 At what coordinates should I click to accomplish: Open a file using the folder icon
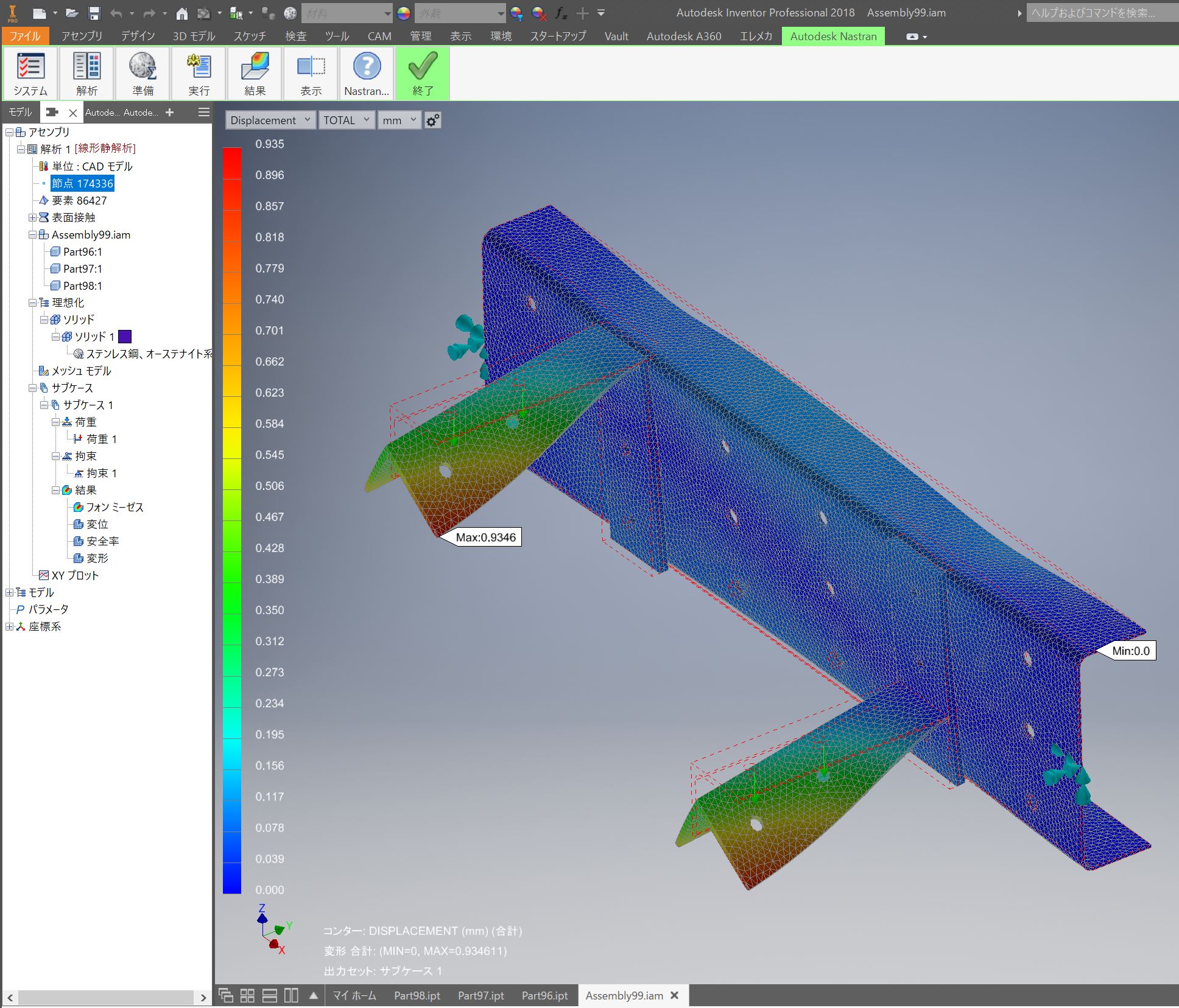click(x=72, y=13)
